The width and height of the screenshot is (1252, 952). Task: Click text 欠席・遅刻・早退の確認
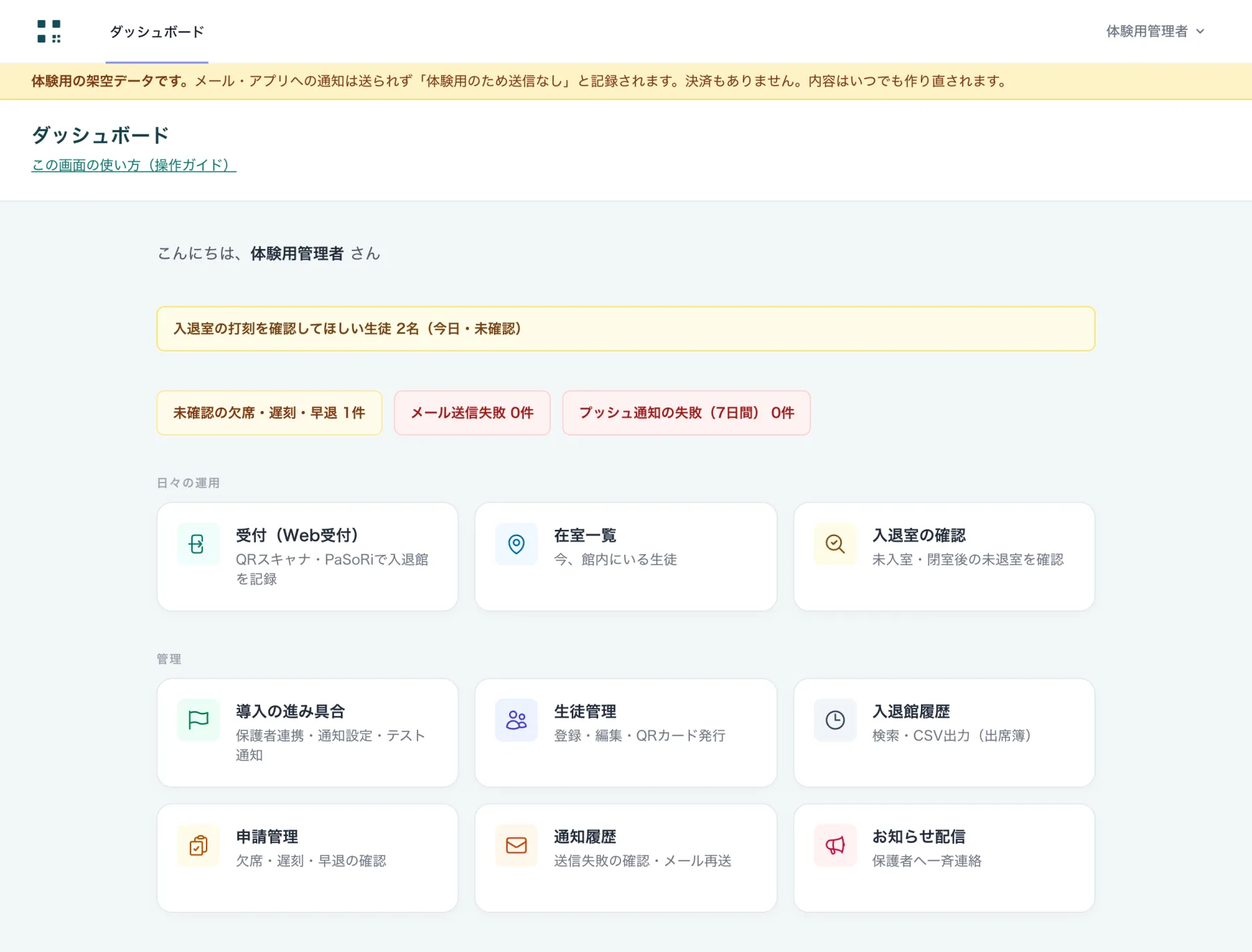(x=311, y=860)
